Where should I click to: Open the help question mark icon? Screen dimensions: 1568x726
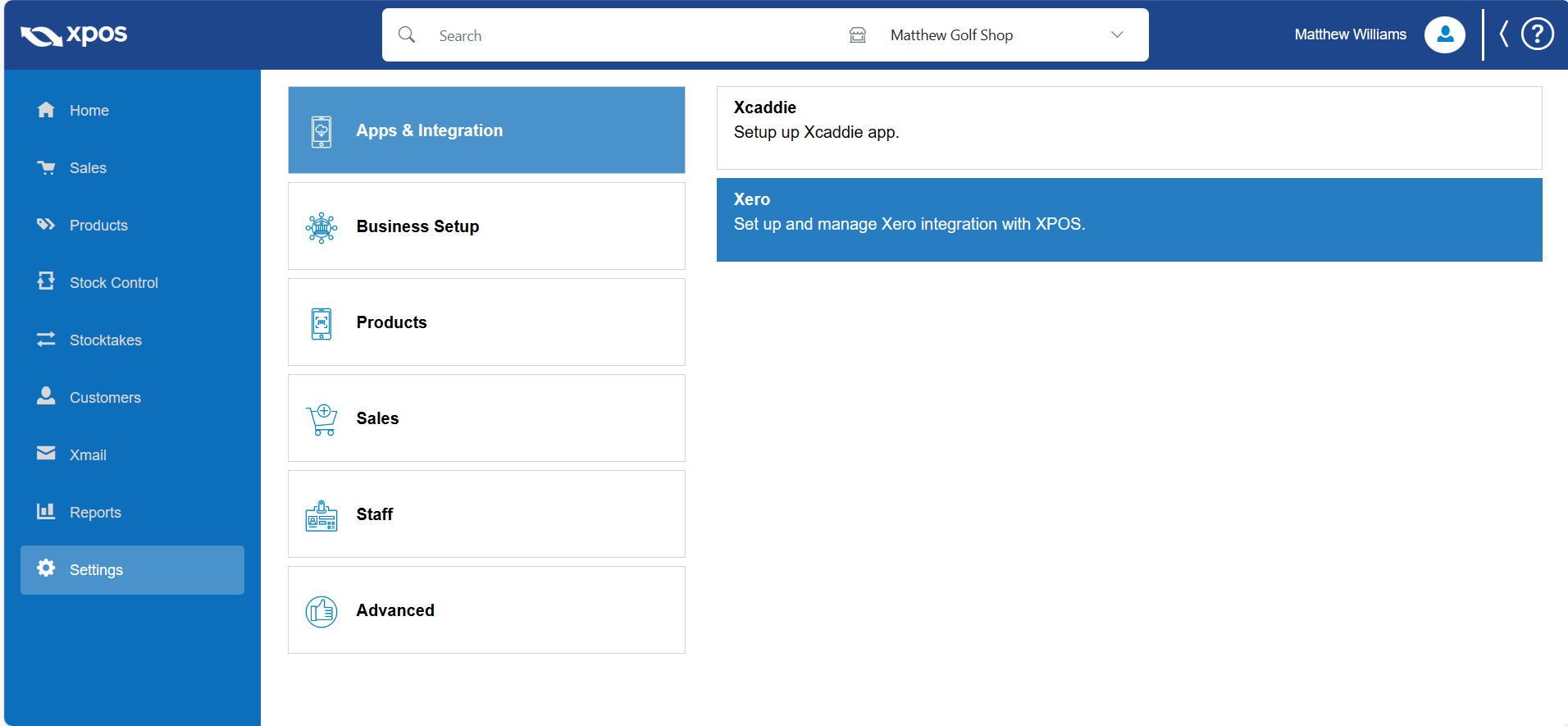(1538, 34)
